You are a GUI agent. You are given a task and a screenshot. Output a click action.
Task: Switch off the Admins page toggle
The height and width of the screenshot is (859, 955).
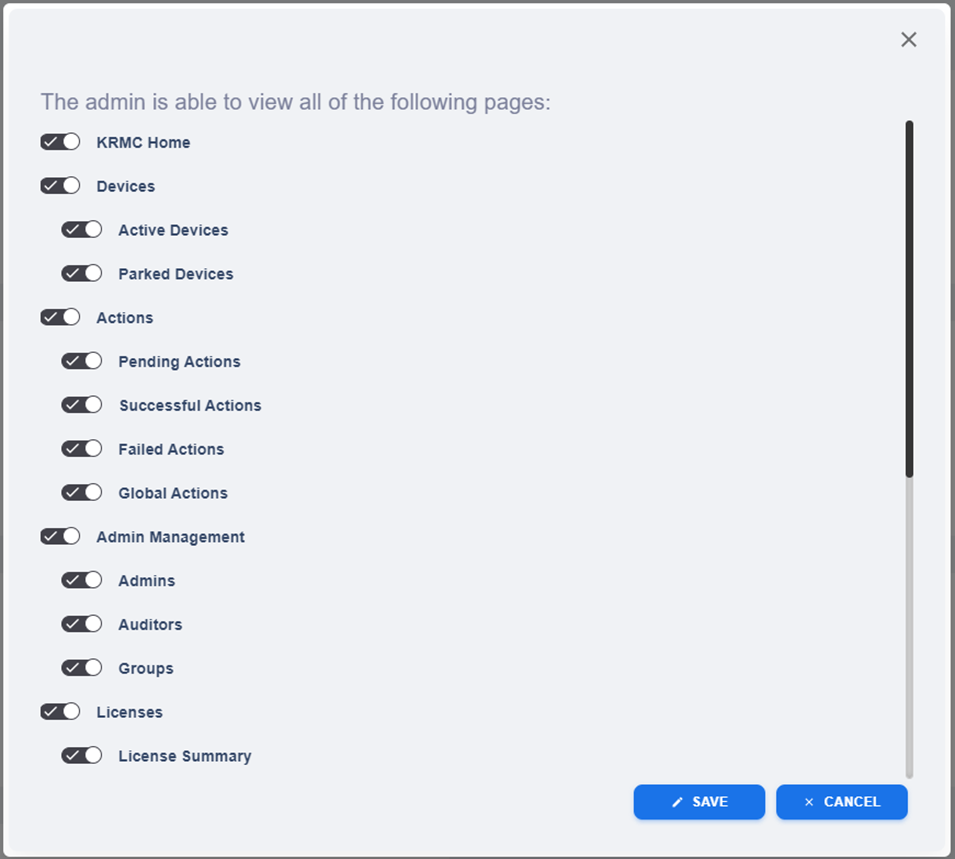(82, 581)
